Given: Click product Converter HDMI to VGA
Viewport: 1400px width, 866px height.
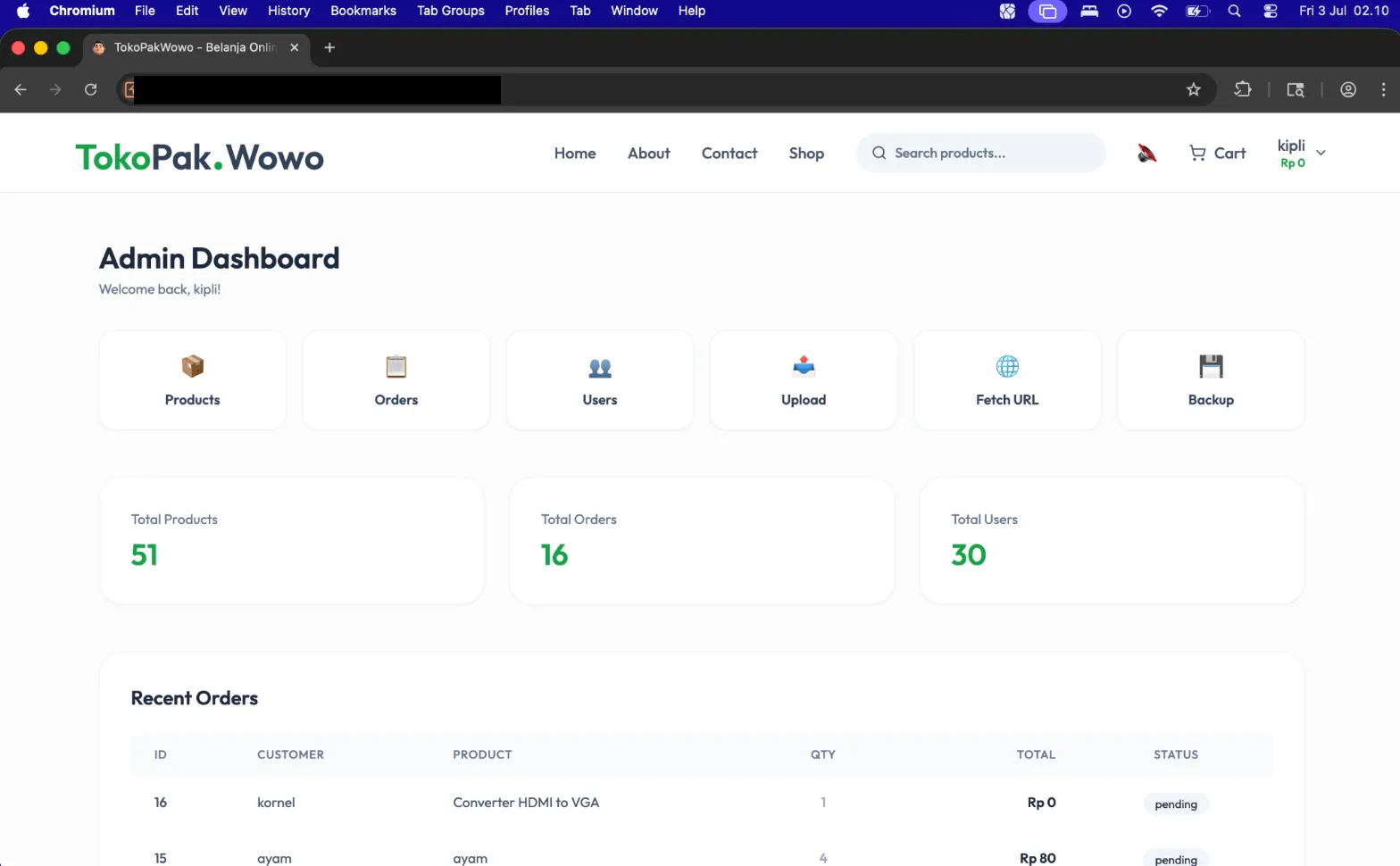Looking at the screenshot, I should click(x=526, y=803).
